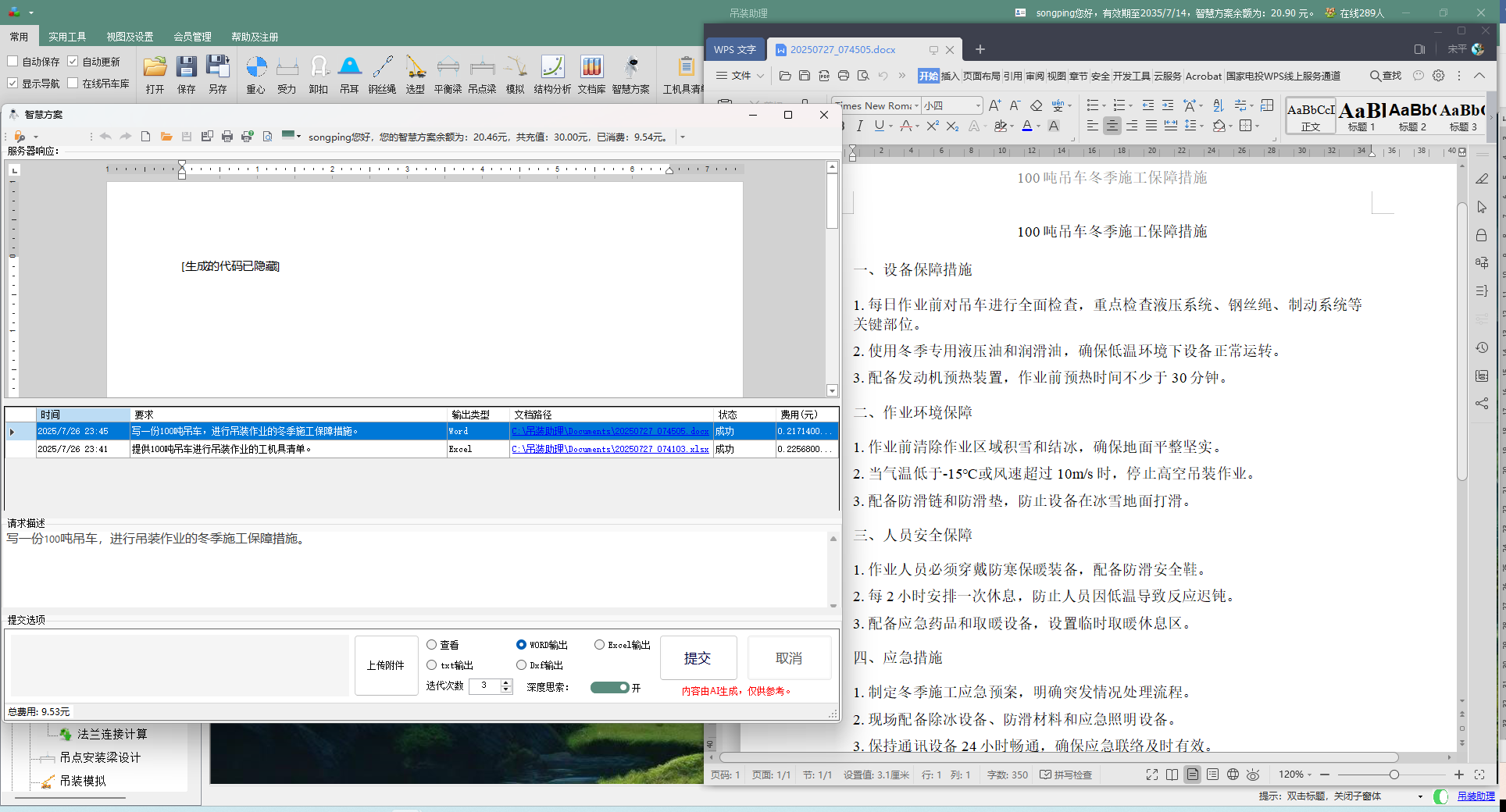
Task: Open the 20250727_074505.docx path link
Action: click(x=610, y=431)
